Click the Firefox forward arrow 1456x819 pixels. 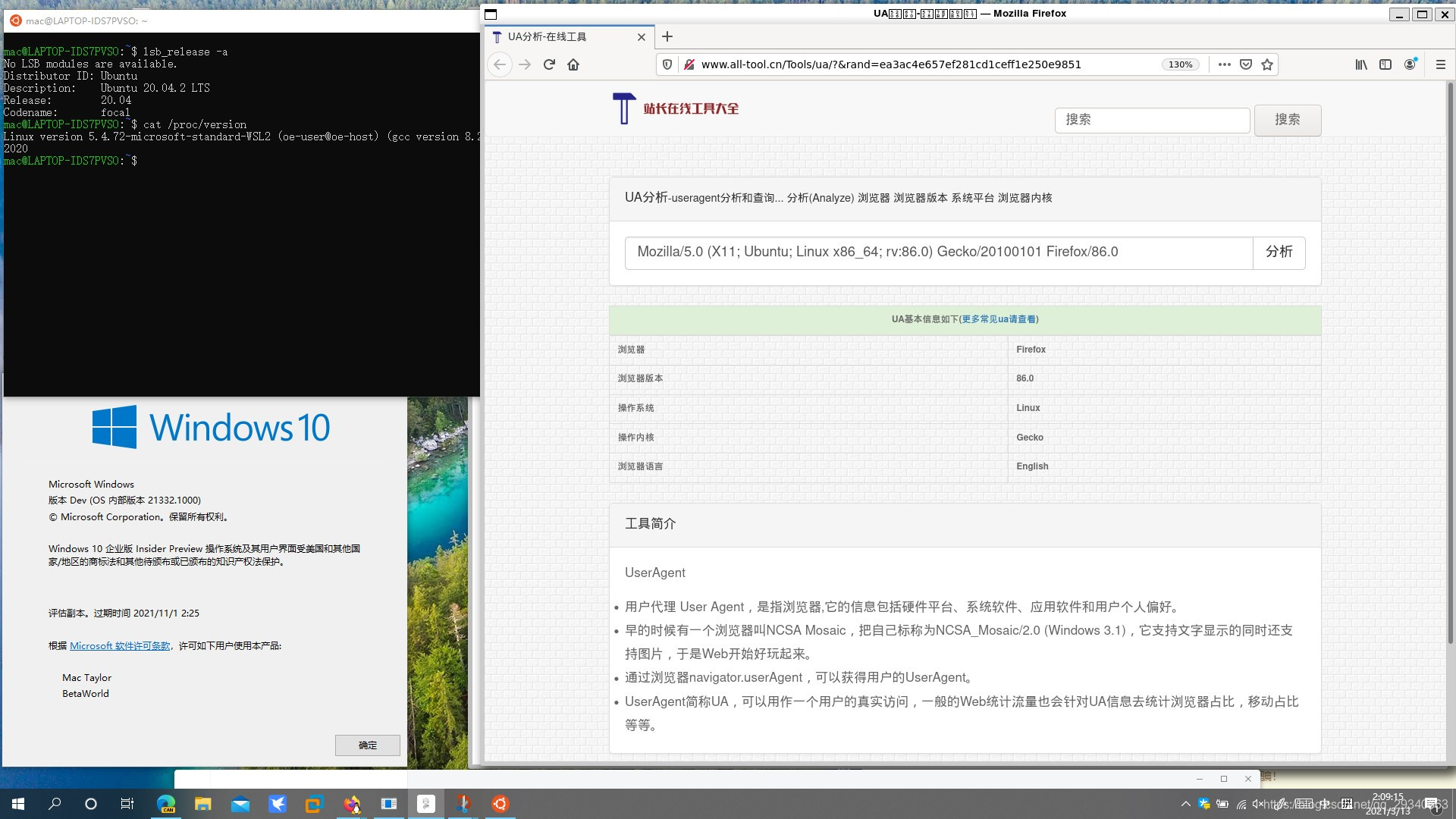pyautogui.click(x=525, y=64)
